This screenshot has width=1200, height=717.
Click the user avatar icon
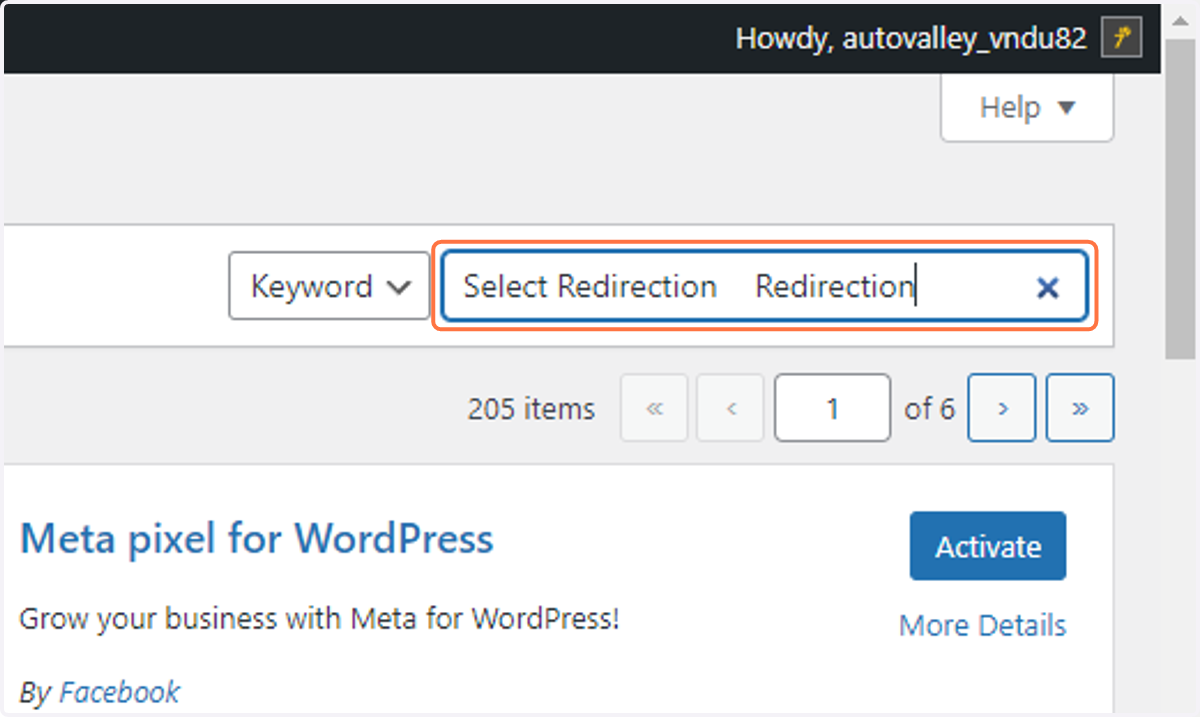coord(1122,38)
